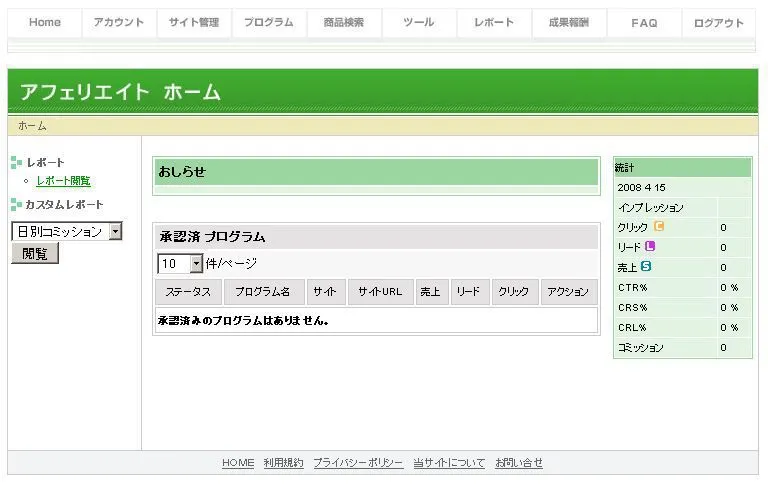Click the ログアウト menu item
The image size is (768, 488).
click(x=718, y=23)
